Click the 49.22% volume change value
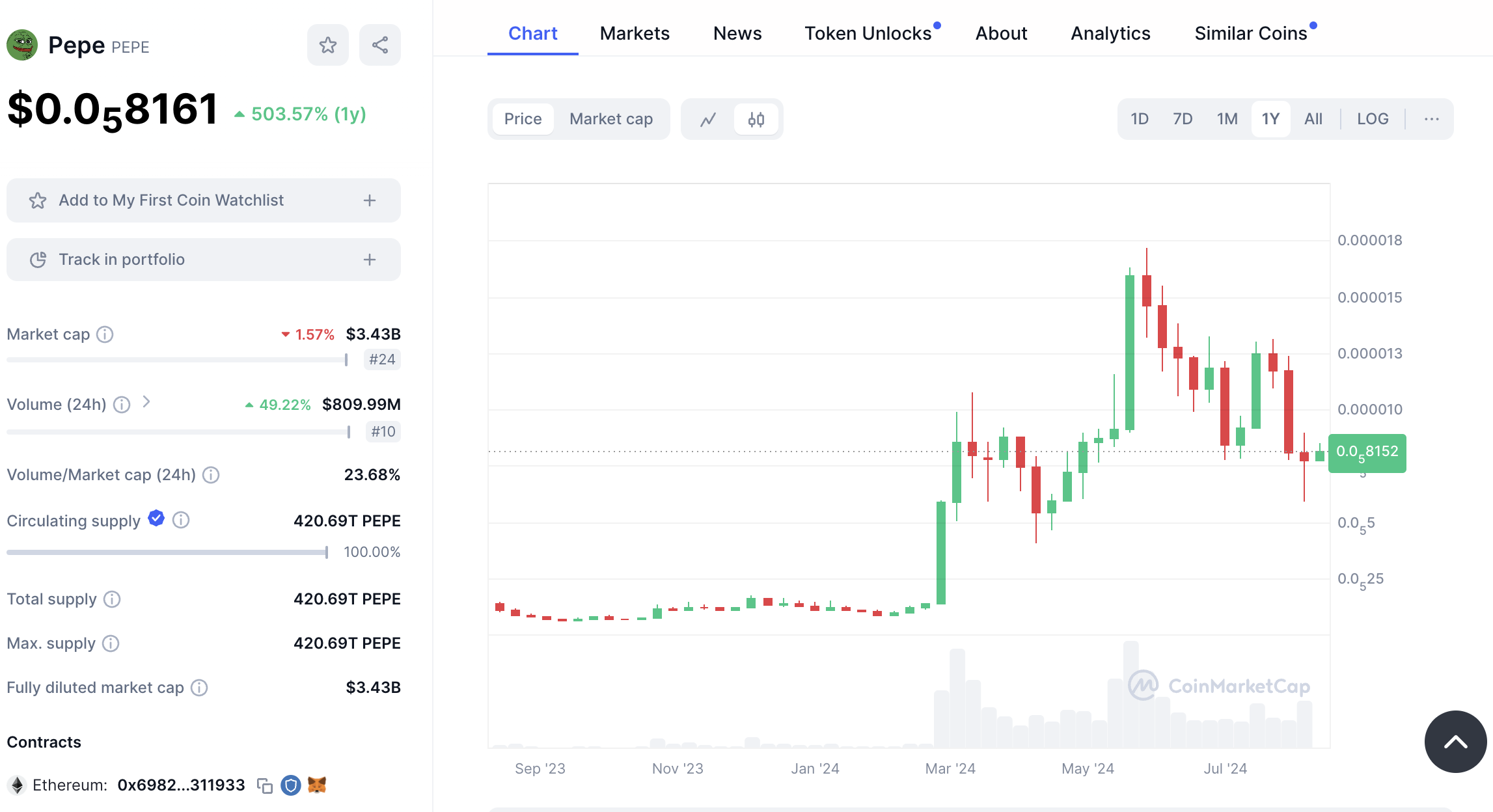The width and height of the screenshot is (1493, 812). (x=278, y=405)
